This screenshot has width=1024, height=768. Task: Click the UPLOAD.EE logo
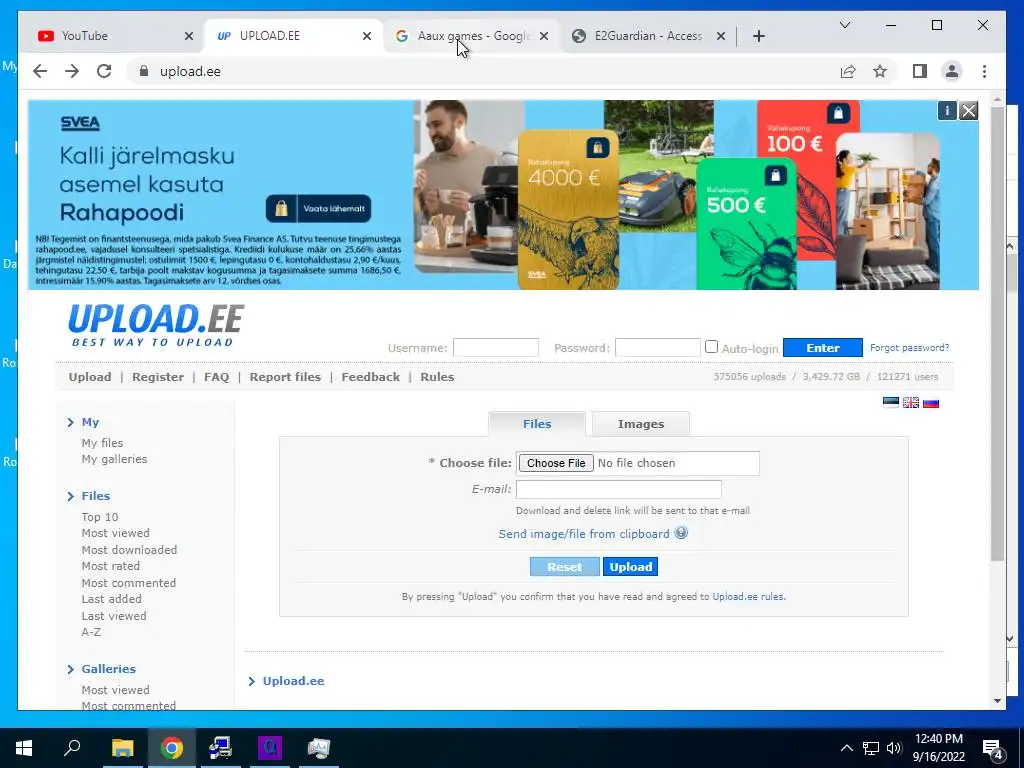tap(156, 325)
